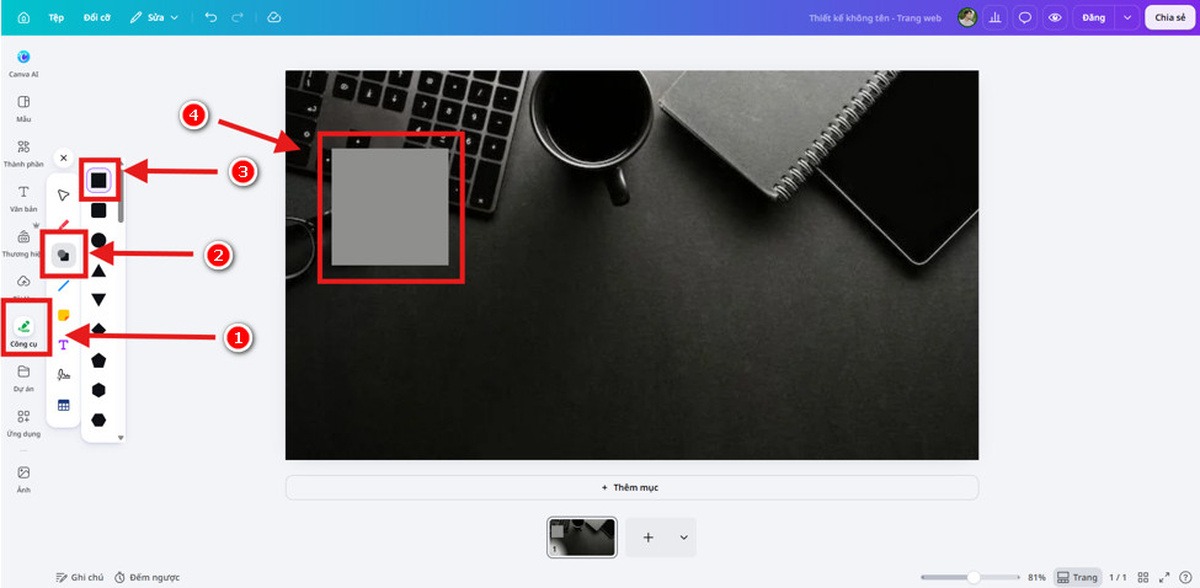Open the analytics bar chart icon
1200x588 pixels.
[995, 17]
